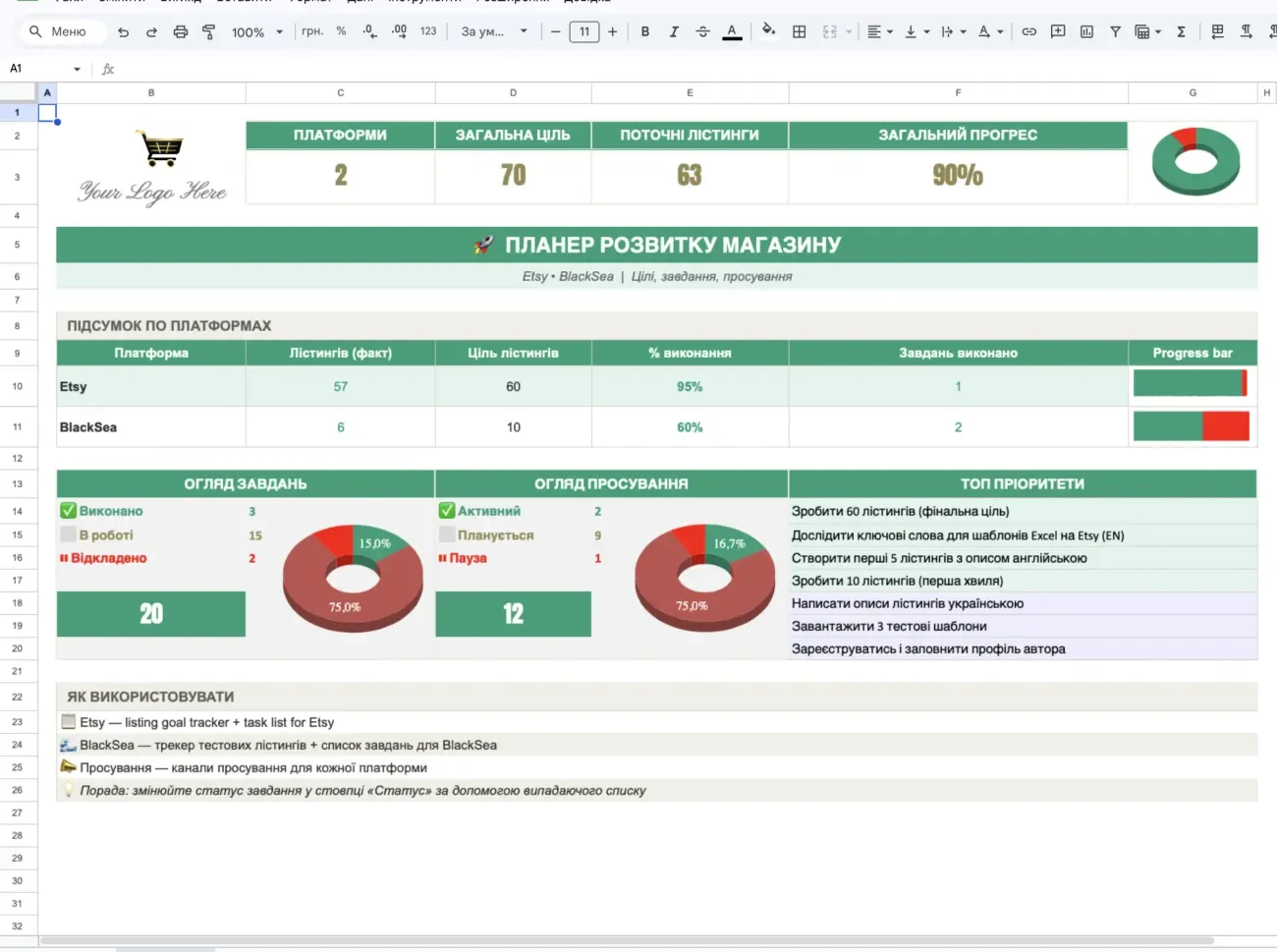The width and height of the screenshot is (1277, 952).
Task: Click the Redo arrow in toolbar
Action: click(x=151, y=31)
